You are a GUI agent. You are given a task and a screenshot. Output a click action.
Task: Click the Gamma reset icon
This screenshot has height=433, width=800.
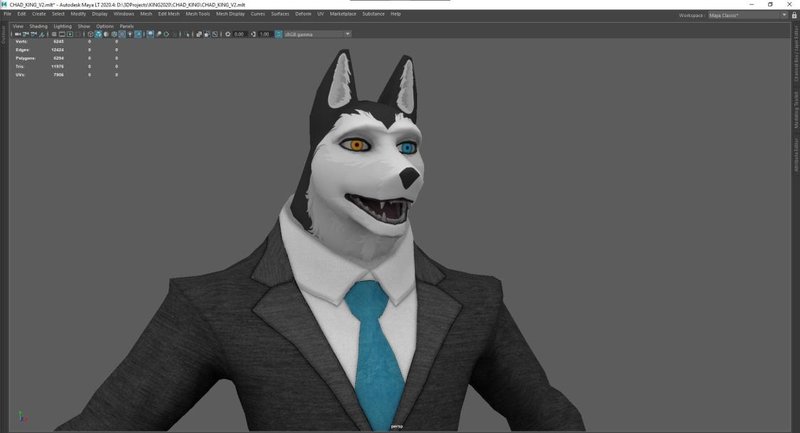pos(253,34)
